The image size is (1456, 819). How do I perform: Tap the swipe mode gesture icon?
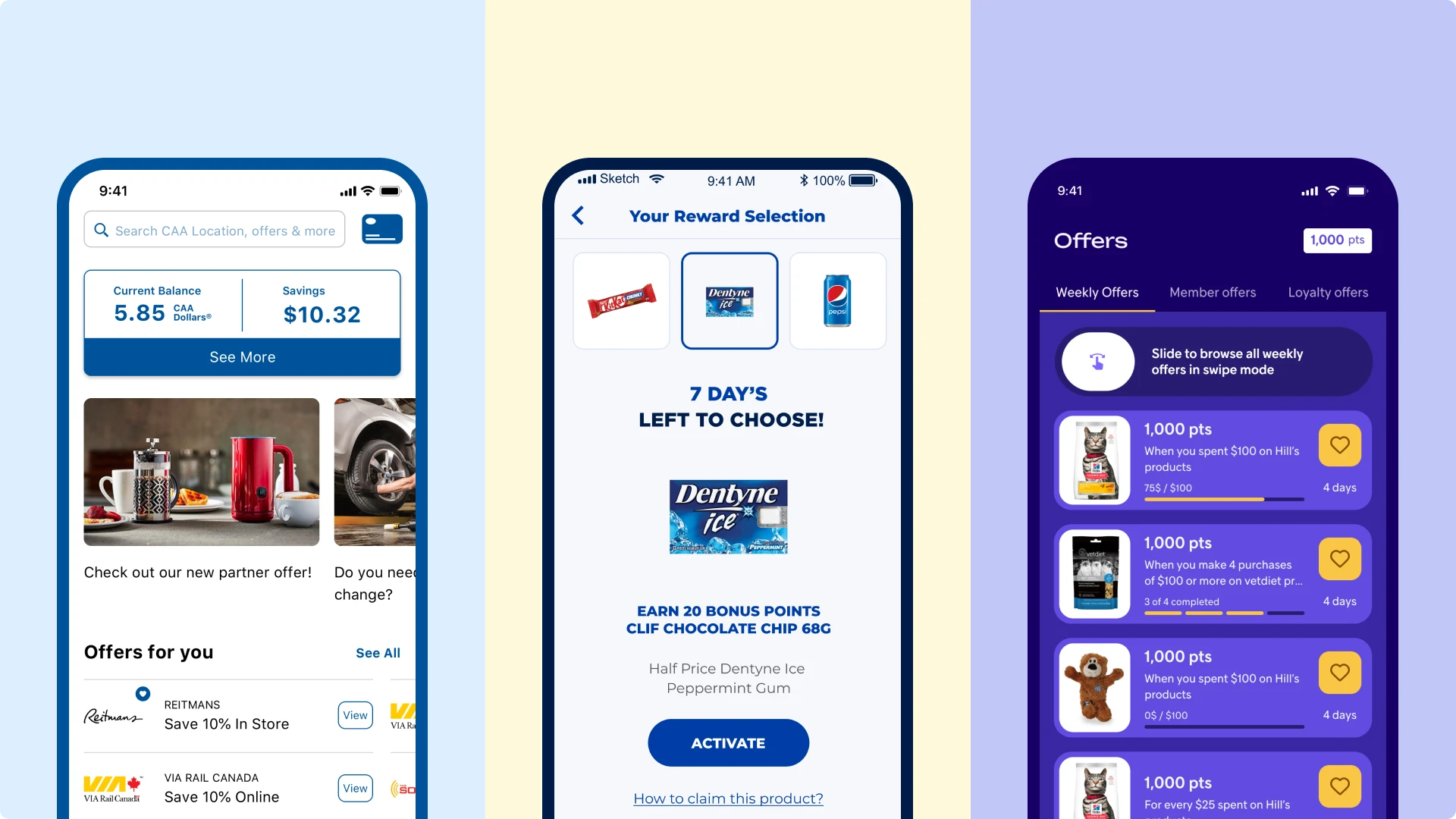coord(1099,360)
